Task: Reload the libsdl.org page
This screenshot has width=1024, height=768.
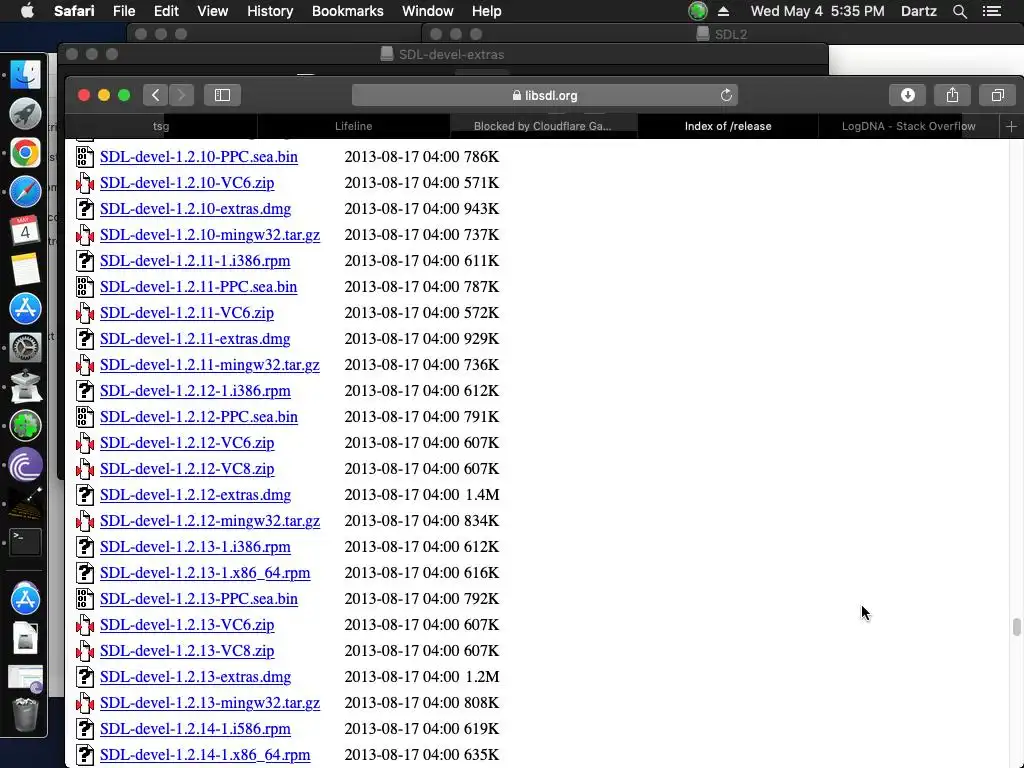Action: [x=726, y=95]
